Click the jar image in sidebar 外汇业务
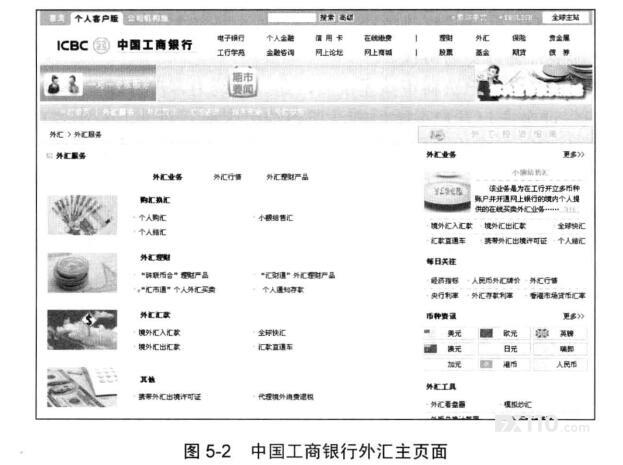This screenshot has width=623, height=465. tap(447, 192)
